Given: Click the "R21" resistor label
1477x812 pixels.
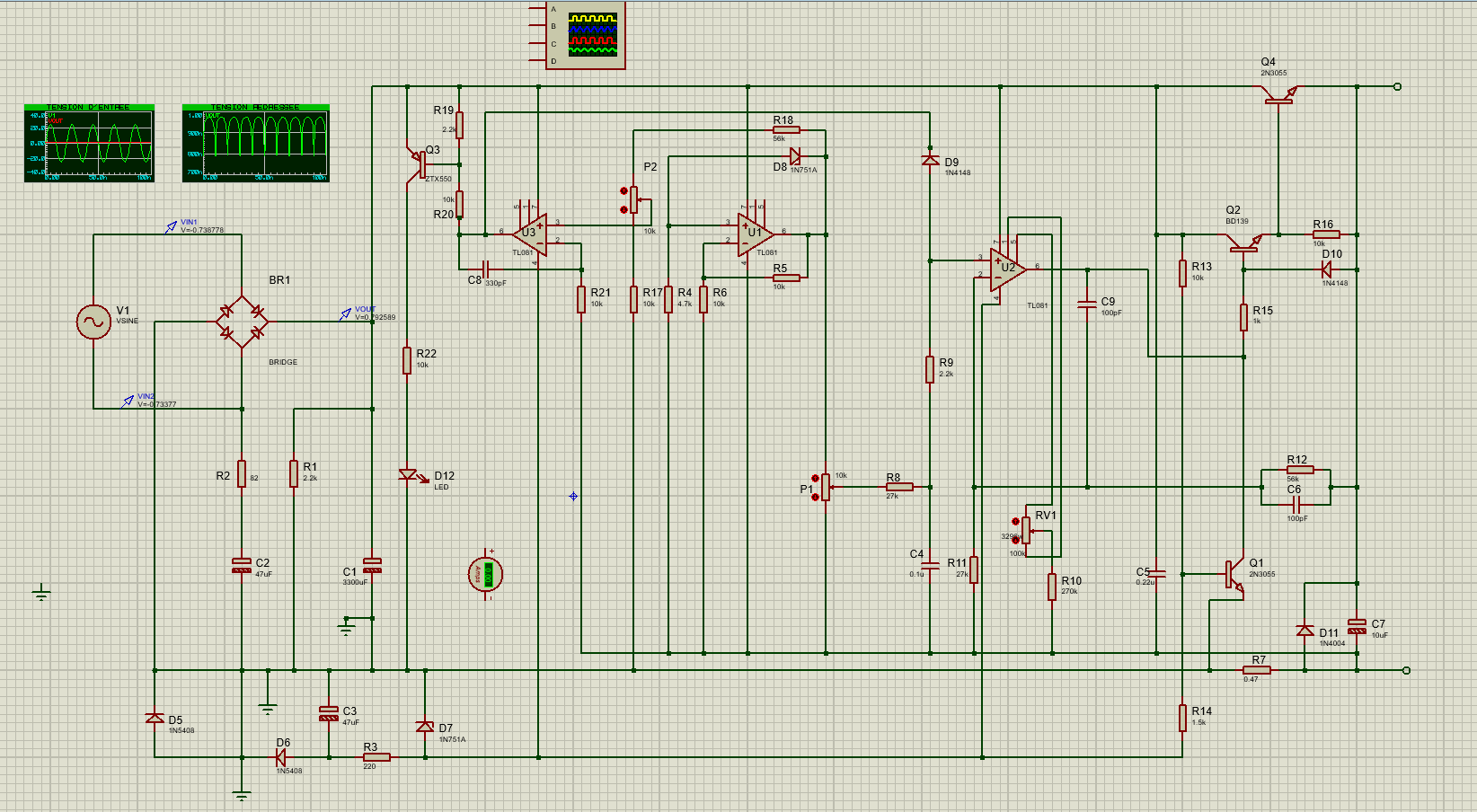Looking at the screenshot, I should click(600, 293).
